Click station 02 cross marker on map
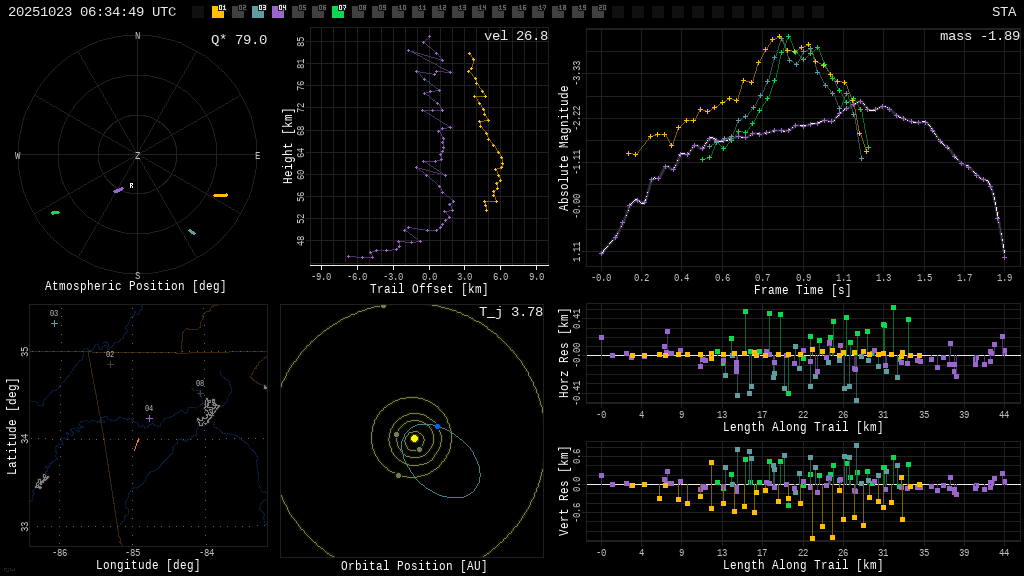This screenshot has width=1024, height=576. (110, 364)
